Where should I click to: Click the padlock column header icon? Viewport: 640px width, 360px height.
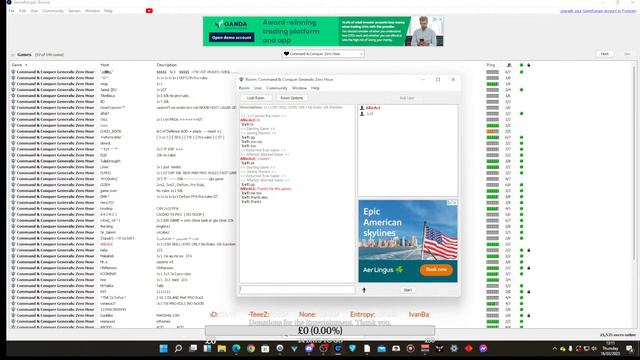click(529, 65)
